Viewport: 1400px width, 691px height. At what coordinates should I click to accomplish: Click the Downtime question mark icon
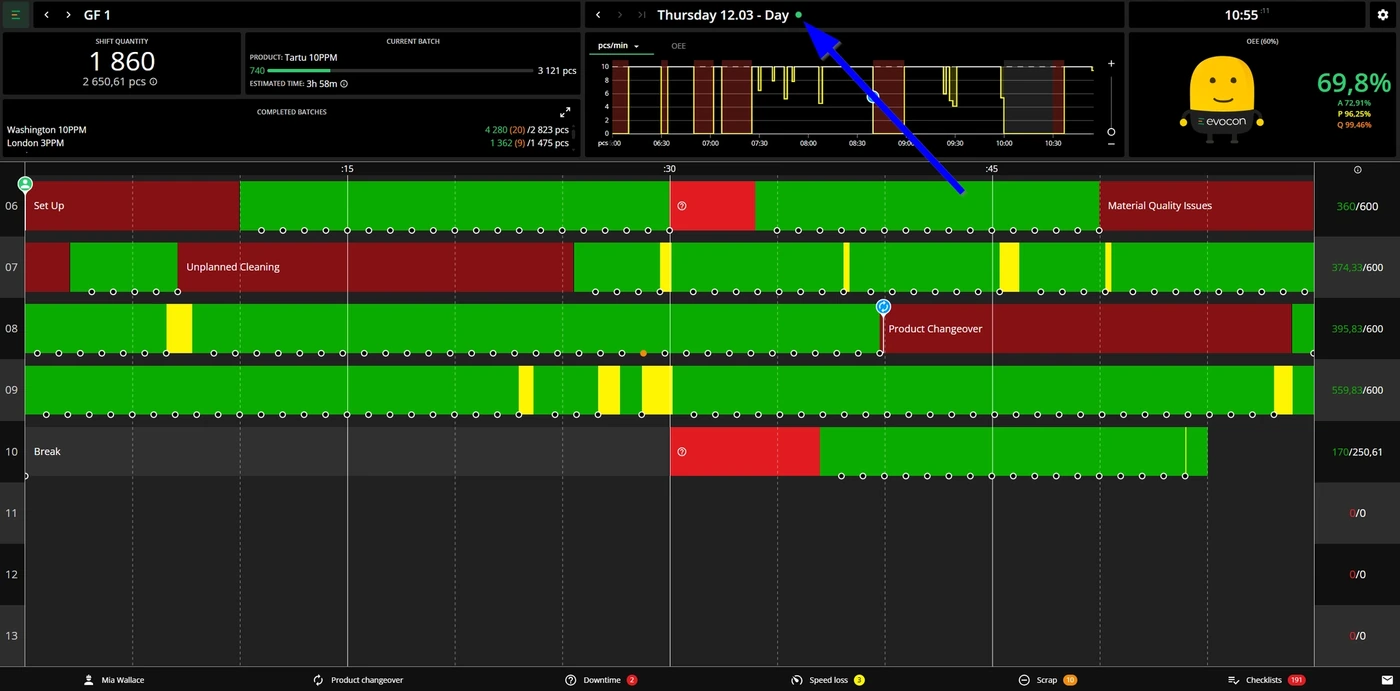pyautogui.click(x=571, y=680)
